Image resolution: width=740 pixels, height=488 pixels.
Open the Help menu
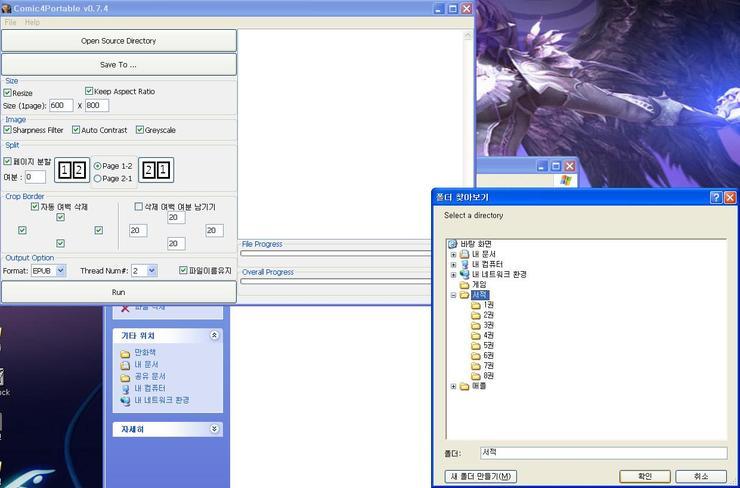(33, 22)
